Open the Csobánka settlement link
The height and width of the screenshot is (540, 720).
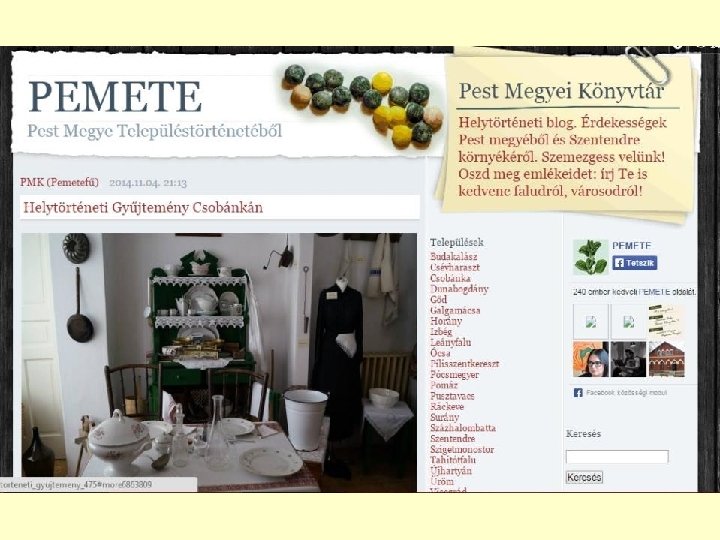point(450,278)
